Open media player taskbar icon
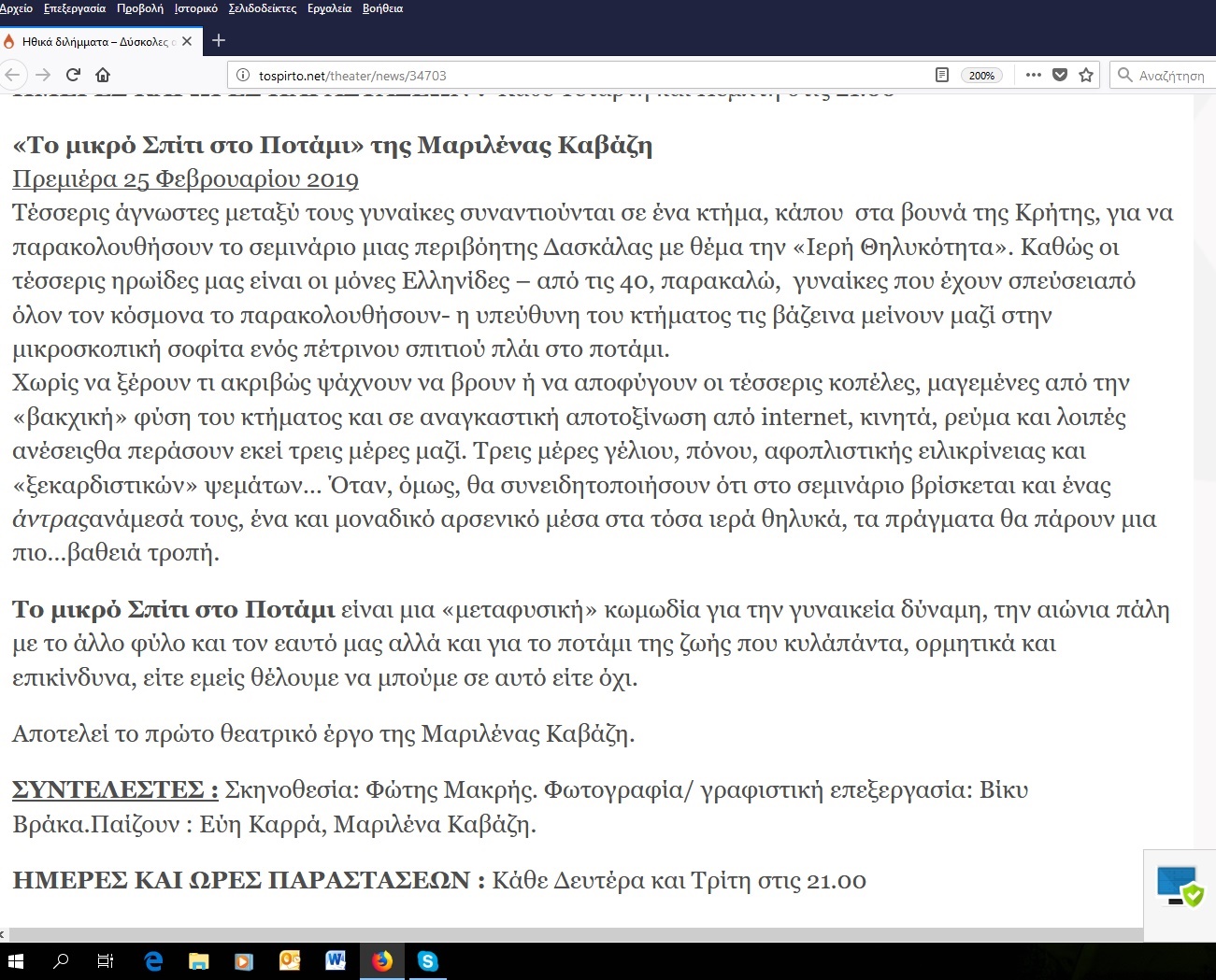The height and width of the screenshot is (980, 1216). click(x=244, y=961)
